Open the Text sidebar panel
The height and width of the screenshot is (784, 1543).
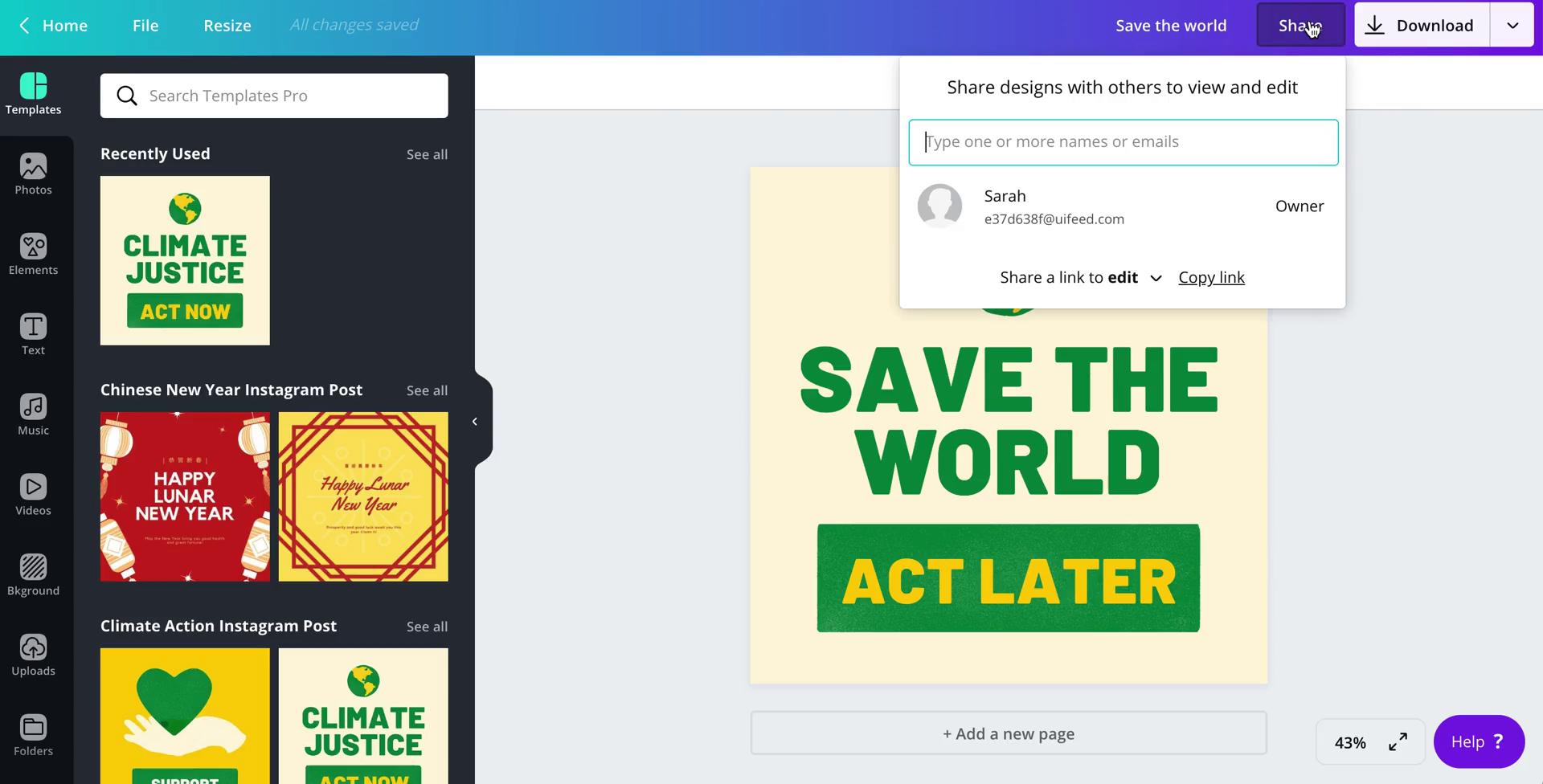click(x=33, y=336)
